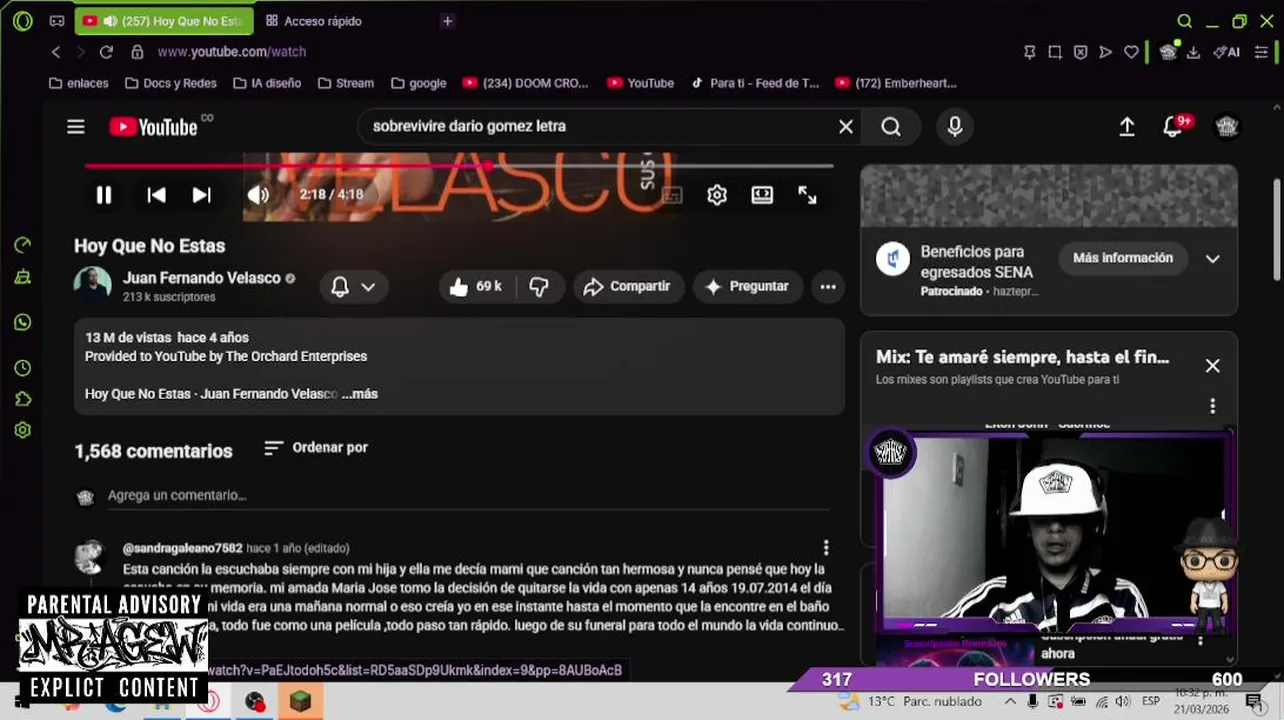Open the Docs y Redes bookmarks folder
Screen dimensions: 1284x720
[171, 83]
